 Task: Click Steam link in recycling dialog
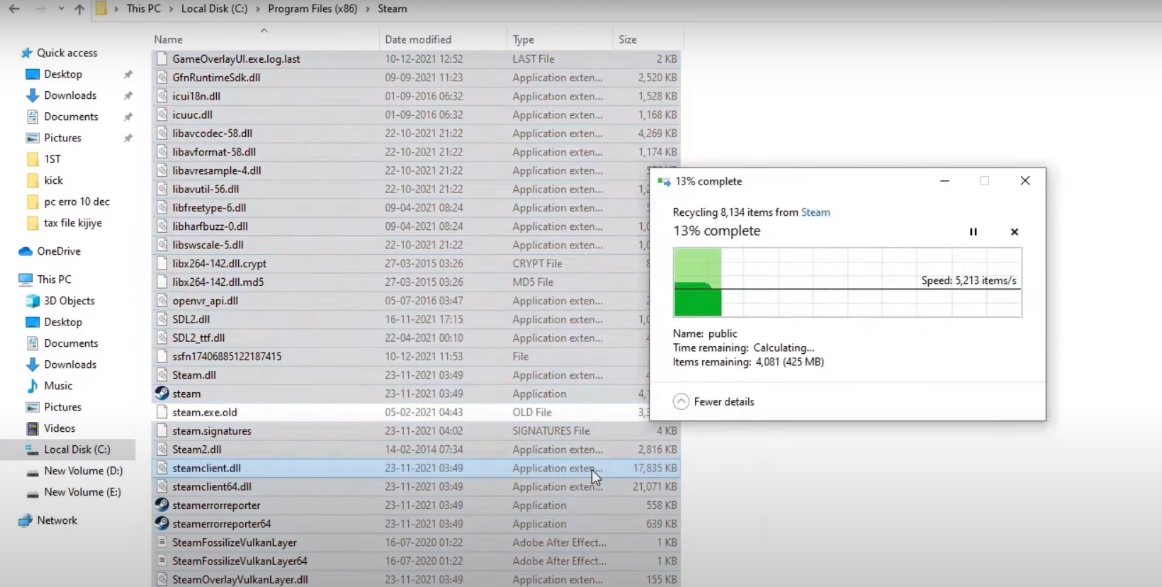click(815, 212)
